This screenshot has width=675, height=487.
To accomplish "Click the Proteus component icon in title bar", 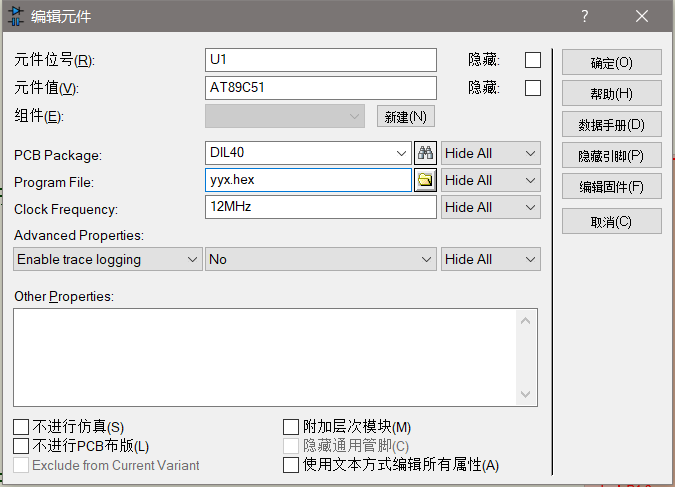I will click(x=15, y=16).
